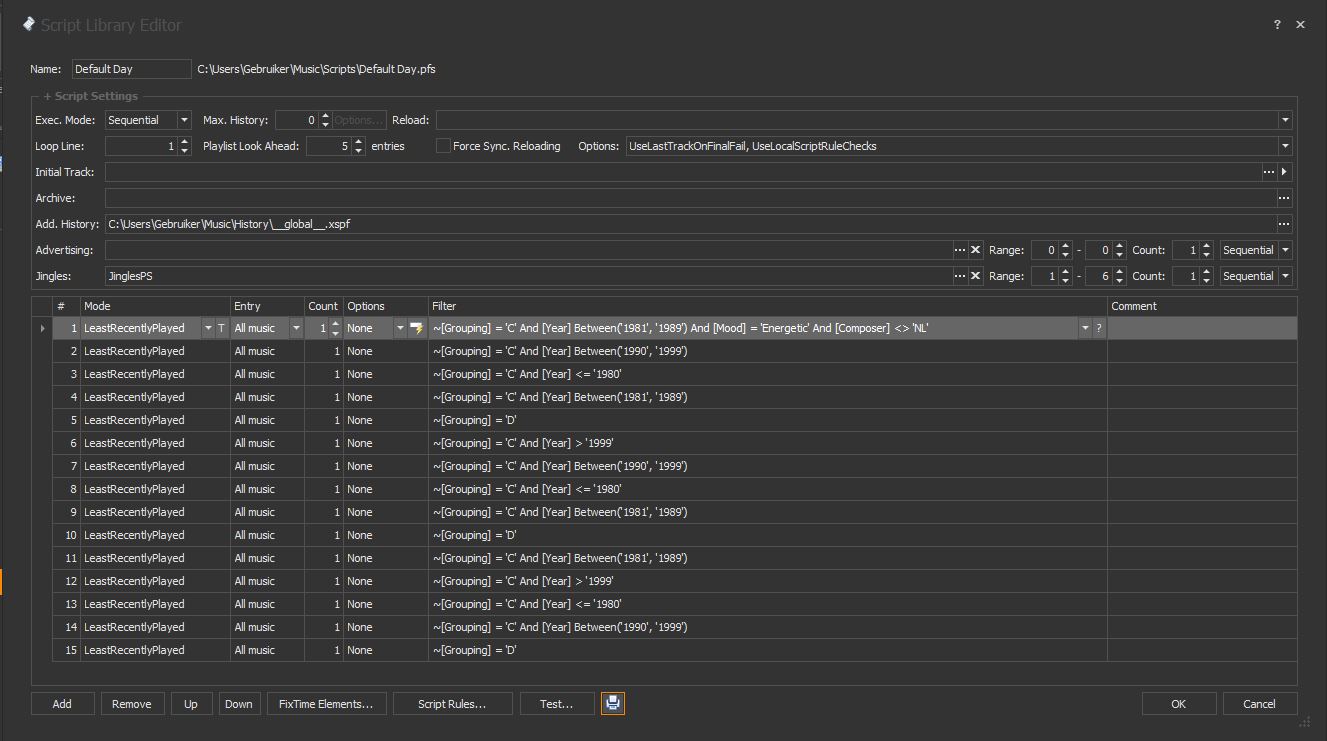1327x741 pixels.
Task: Toggle Force Sync. Reloading checkbox
Action: pos(443,146)
